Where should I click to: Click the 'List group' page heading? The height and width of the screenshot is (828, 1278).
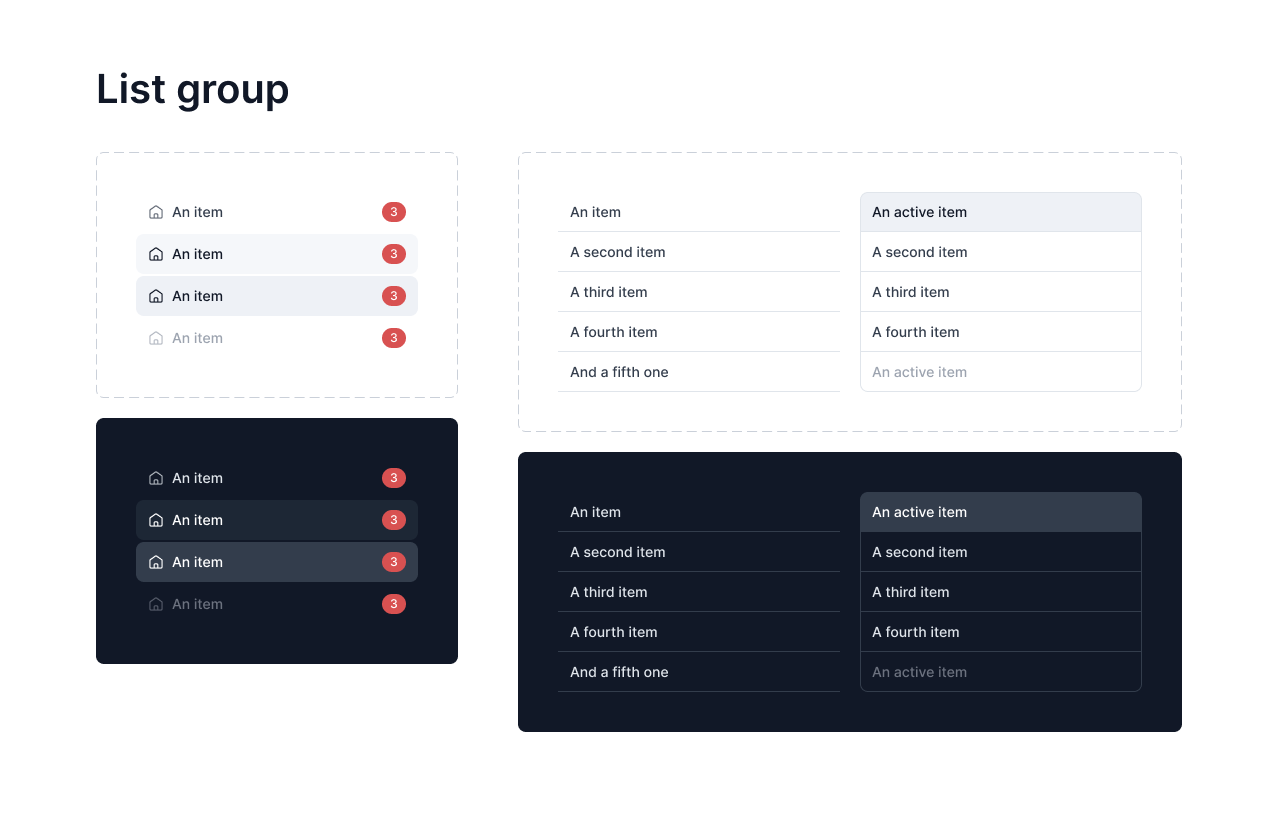tap(192, 90)
